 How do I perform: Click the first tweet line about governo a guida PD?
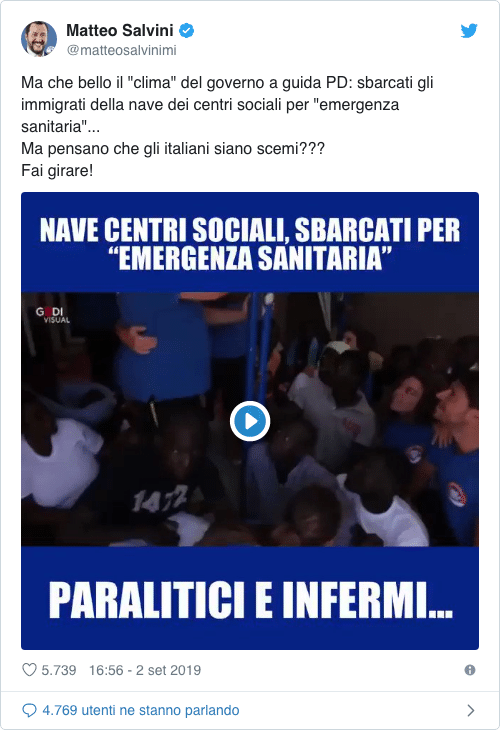(x=227, y=83)
